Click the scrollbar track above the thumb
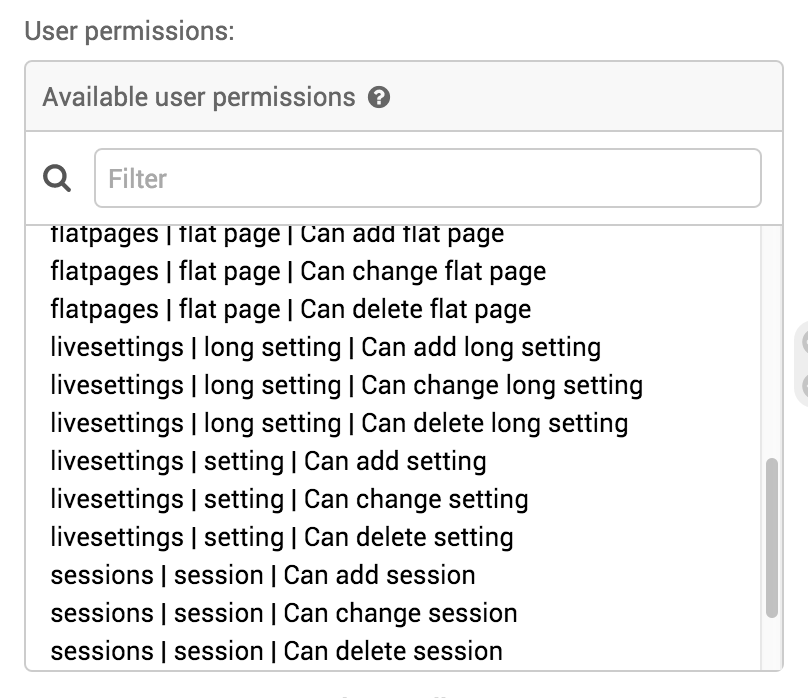The height and width of the screenshot is (698, 808). [771, 340]
